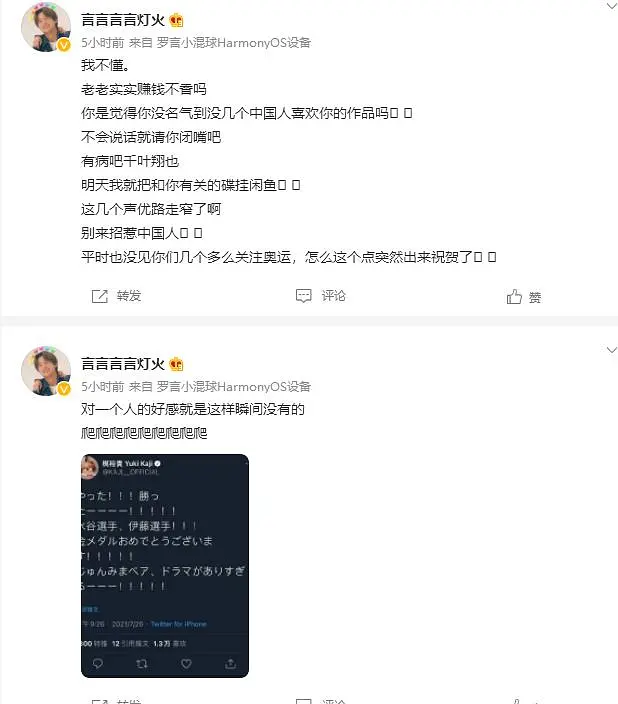Click the 转发 label on first post
Image resolution: width=618 pixels, height=704 pixels.
tap(129, 296)
